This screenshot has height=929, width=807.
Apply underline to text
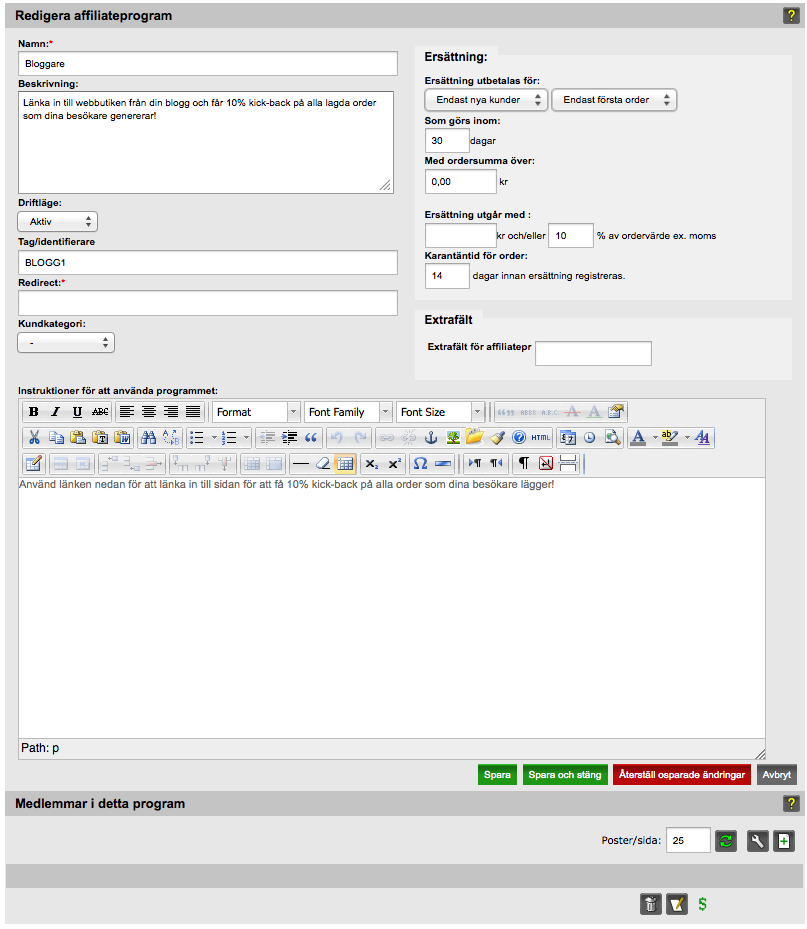[x=78, y=412]
